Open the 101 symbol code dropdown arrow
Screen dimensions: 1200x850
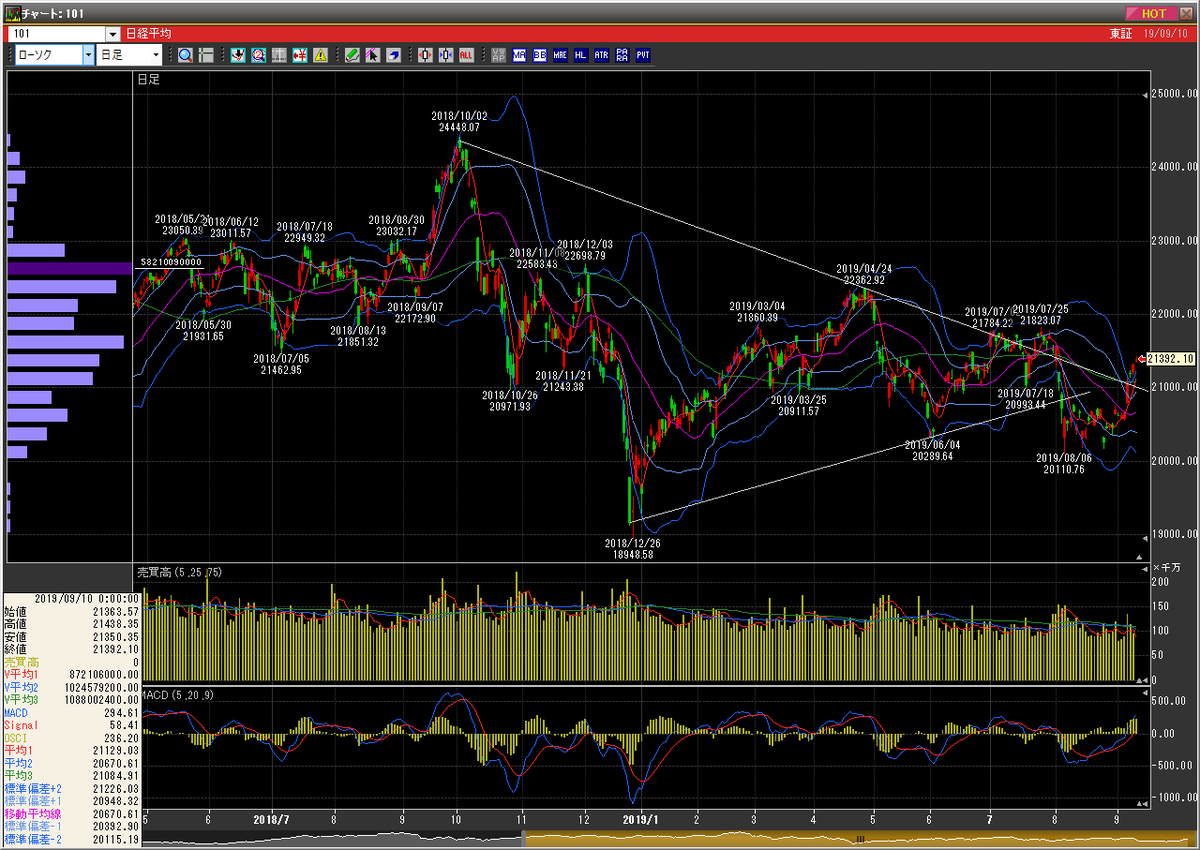[112, 34]
